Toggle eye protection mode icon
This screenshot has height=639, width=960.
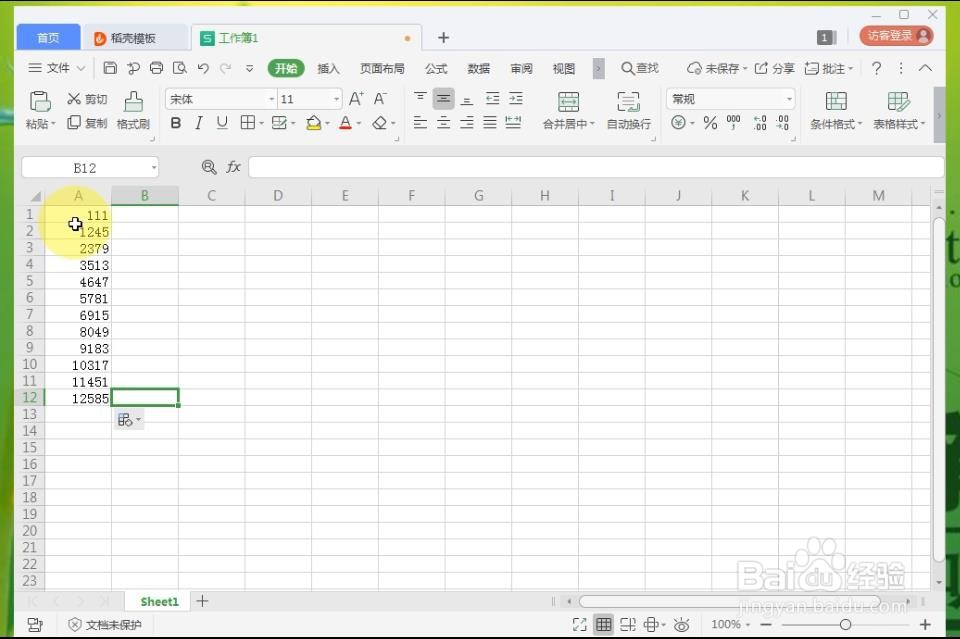681,624
